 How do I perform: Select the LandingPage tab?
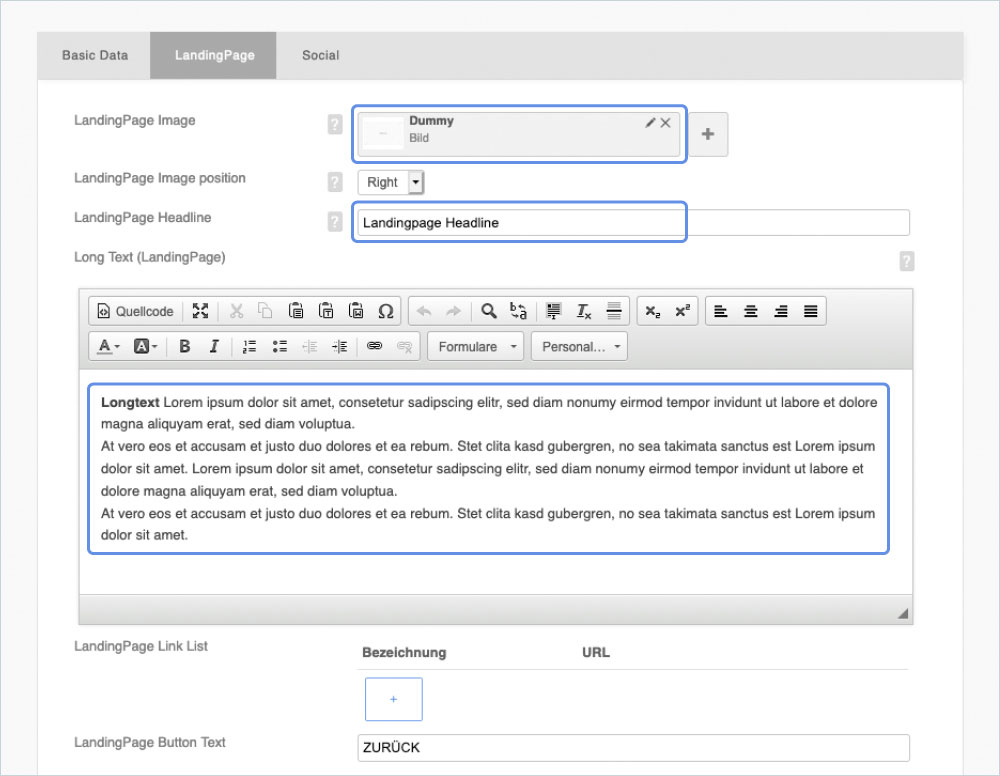click(x=214, y=55)
